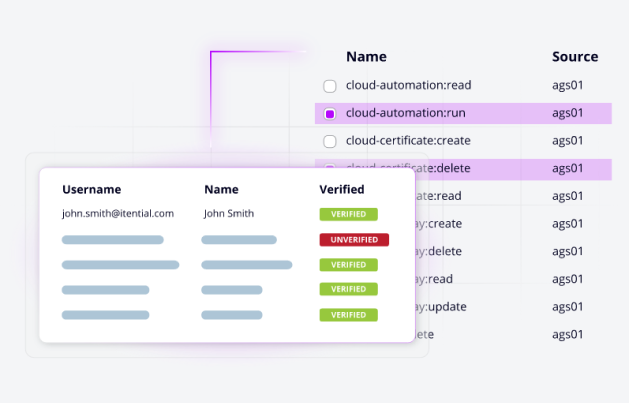Click ags01 source in cloud-automation:read row
The height and width of the screenshot is (403, 629).
(x=567, y=85)
